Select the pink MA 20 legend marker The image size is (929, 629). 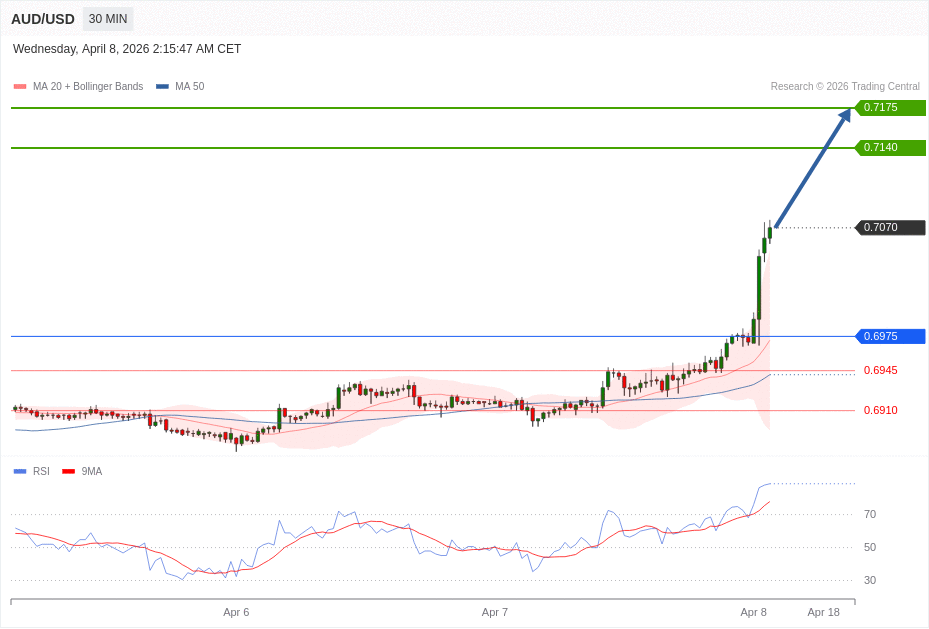[x=18, y=86]
